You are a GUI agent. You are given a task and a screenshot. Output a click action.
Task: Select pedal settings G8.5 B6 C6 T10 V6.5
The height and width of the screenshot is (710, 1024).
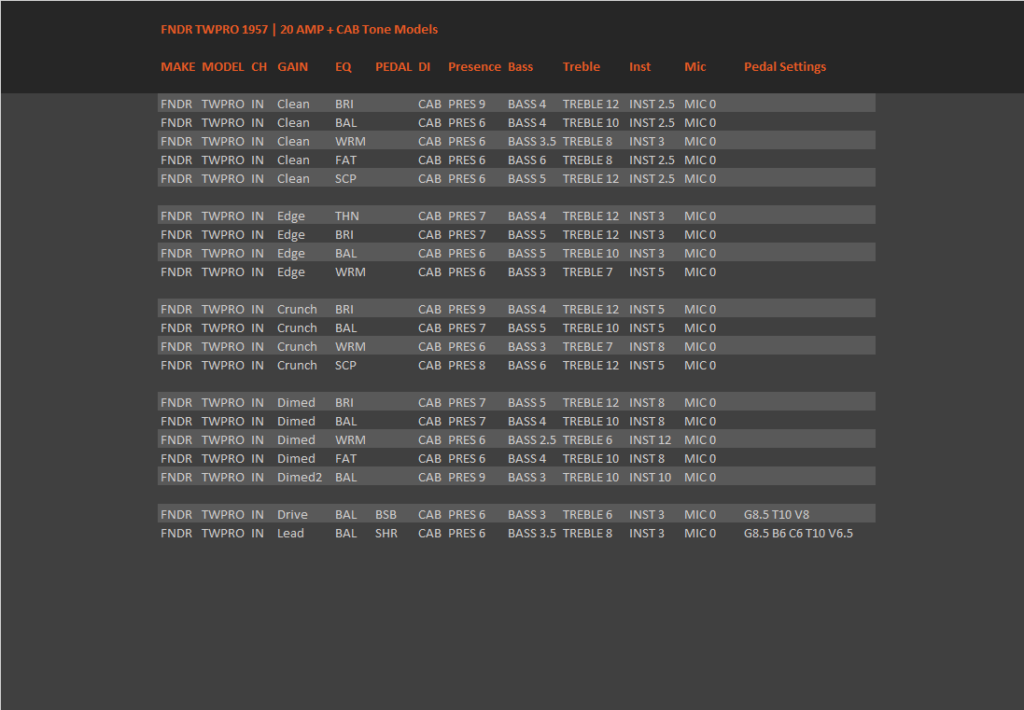799,533
